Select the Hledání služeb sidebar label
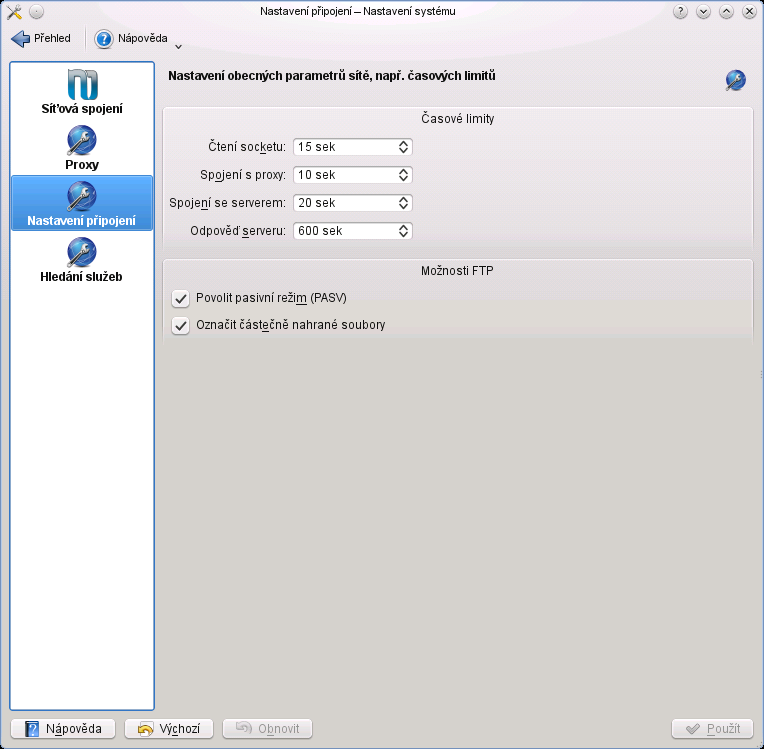 click(x=81, y=277)
